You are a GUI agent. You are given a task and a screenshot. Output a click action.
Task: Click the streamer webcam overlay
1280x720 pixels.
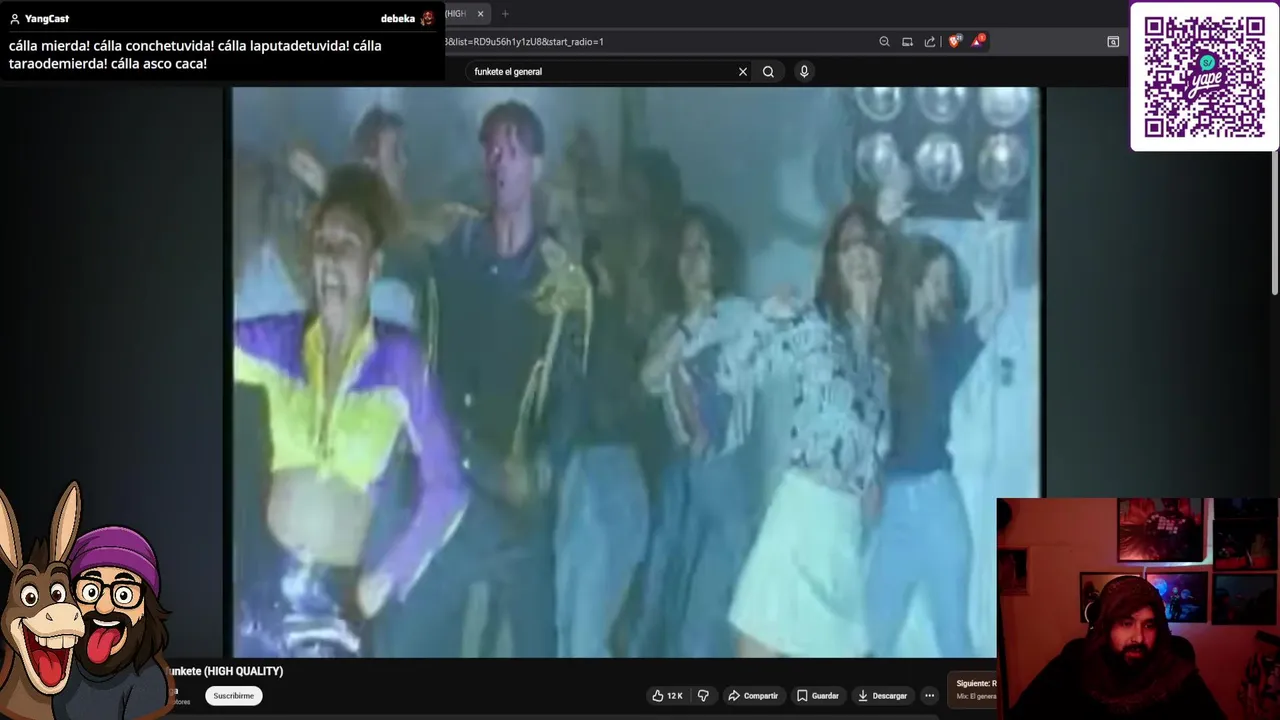(1138, 609)
